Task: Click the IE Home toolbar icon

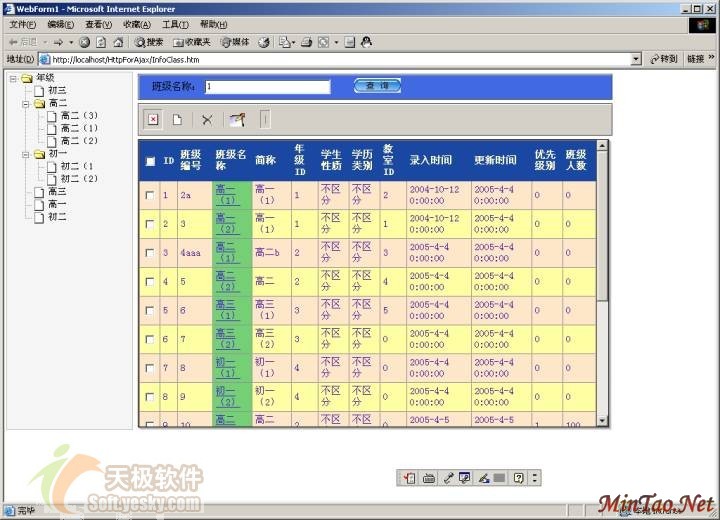Action: [118, 42]
